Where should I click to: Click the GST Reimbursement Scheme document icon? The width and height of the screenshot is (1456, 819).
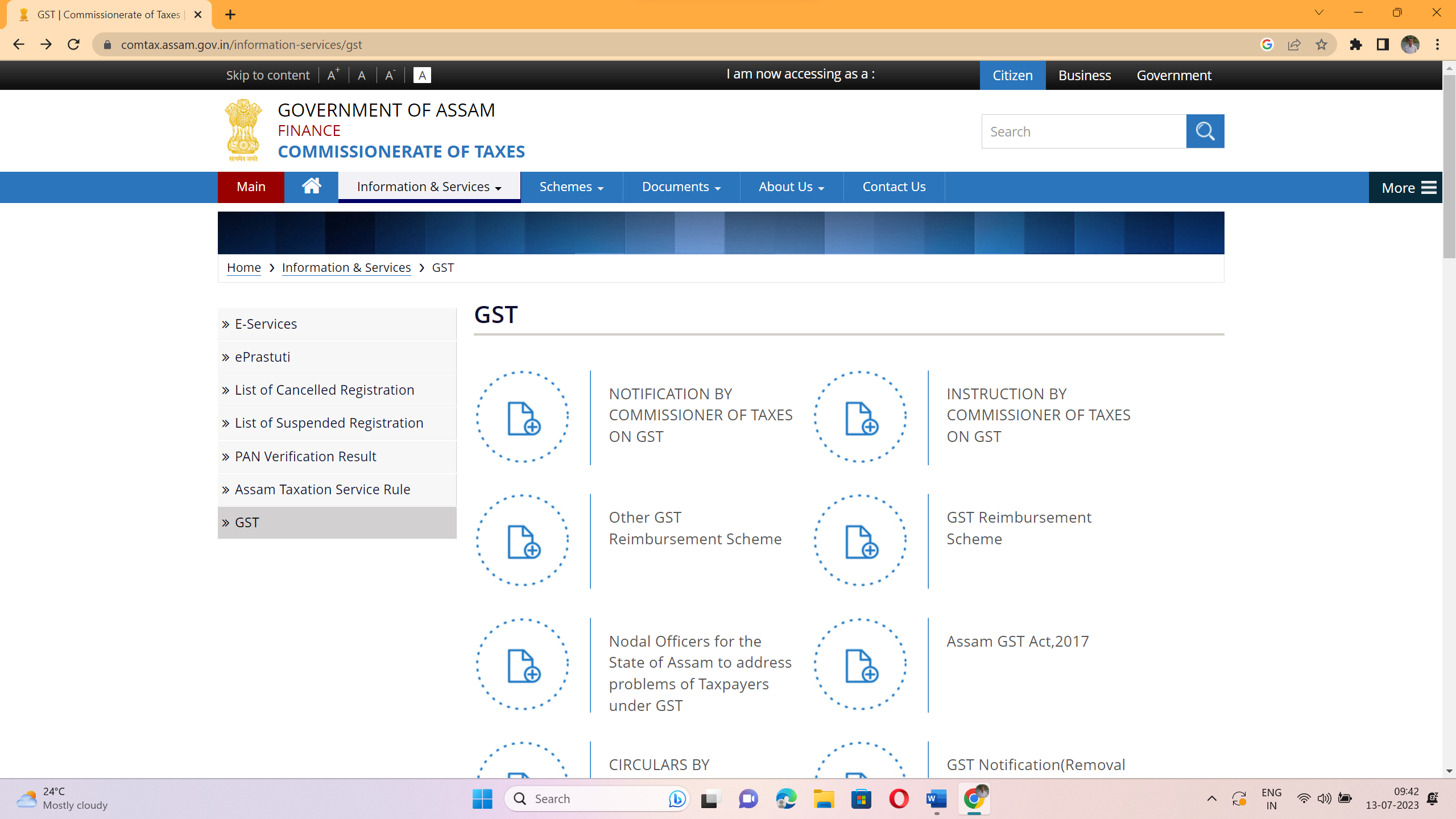pyautogui.click(x=861, y=541)
